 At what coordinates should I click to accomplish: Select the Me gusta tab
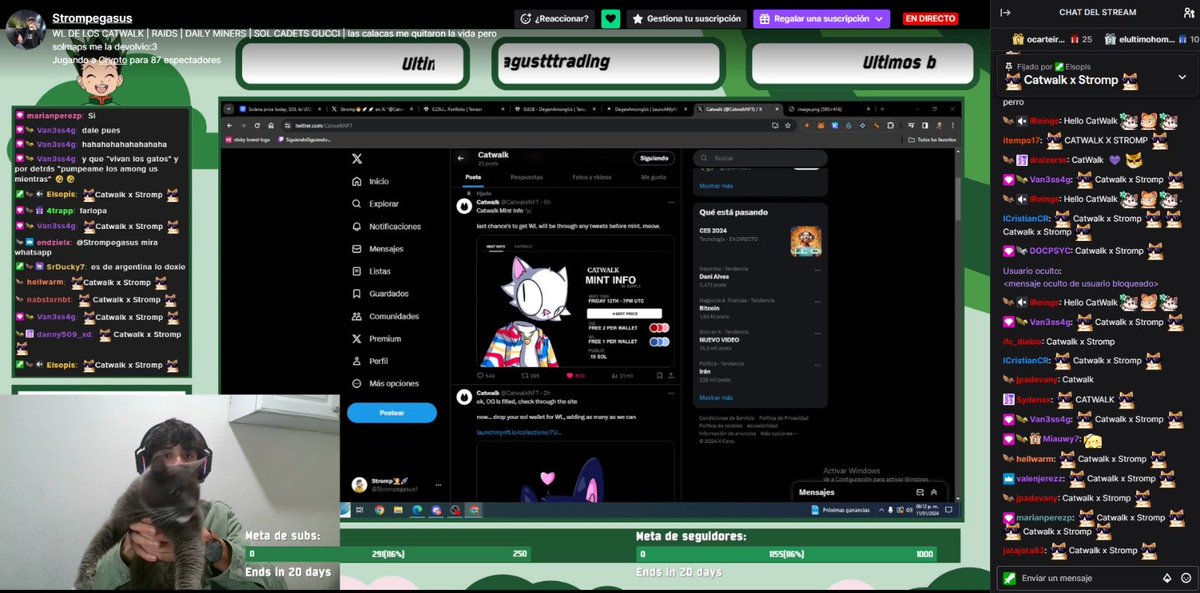[x=652, y=177]
